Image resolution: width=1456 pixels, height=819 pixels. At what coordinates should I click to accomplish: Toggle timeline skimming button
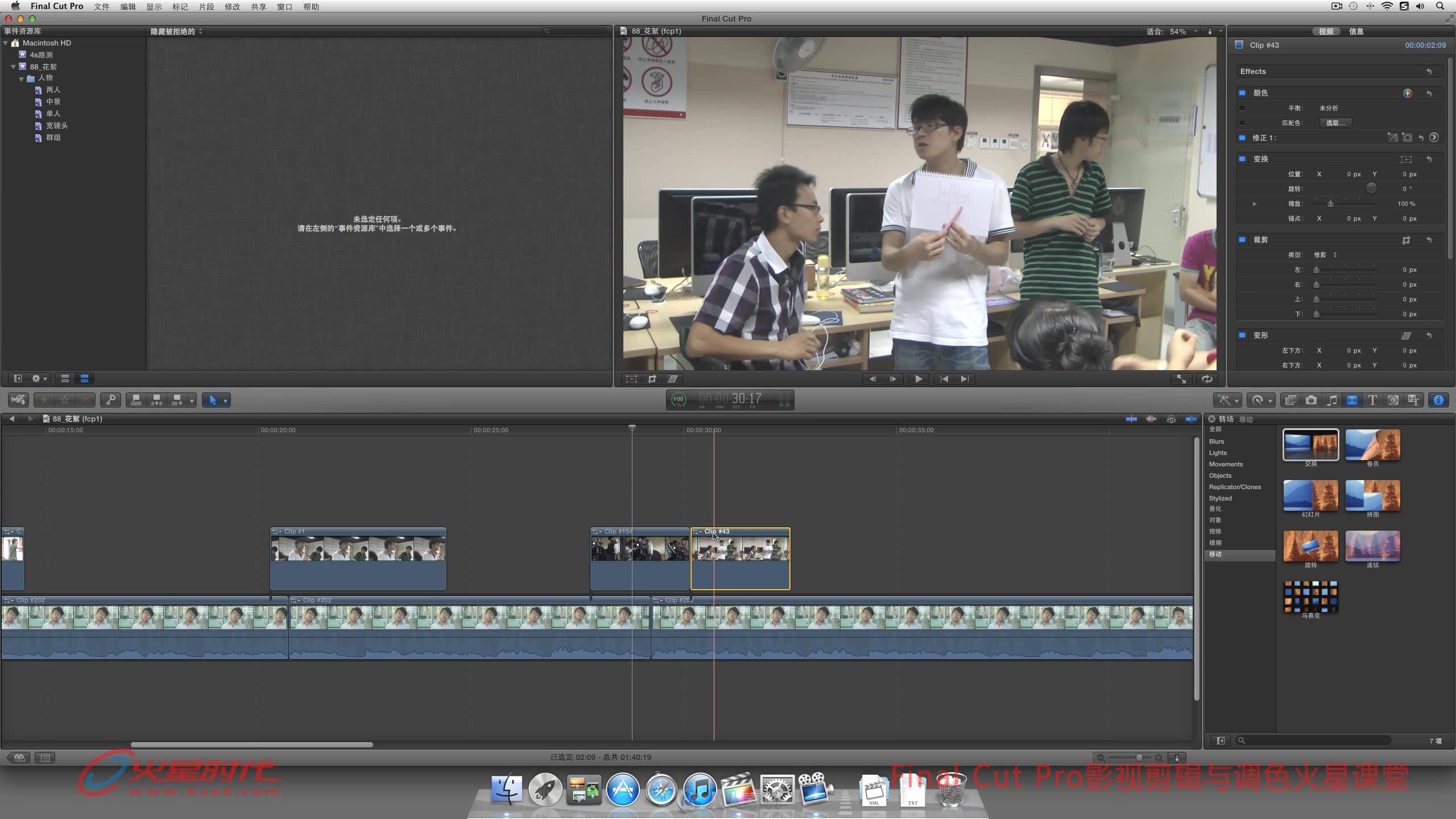[1131, 419]
